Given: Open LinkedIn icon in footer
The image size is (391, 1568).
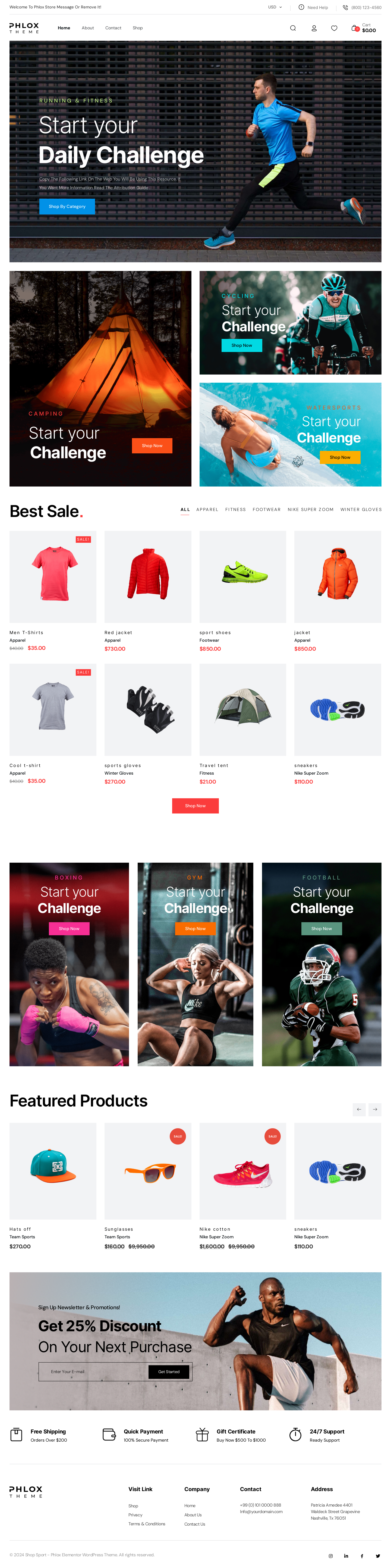Looking at the screenshot, I should [x=346, y=1556].
